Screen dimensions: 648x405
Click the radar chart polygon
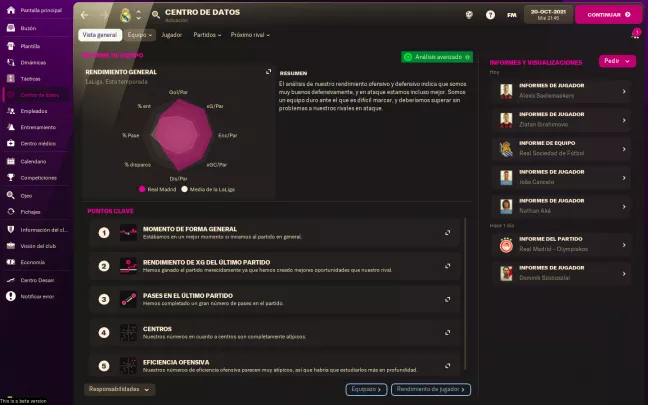(182, 135)
